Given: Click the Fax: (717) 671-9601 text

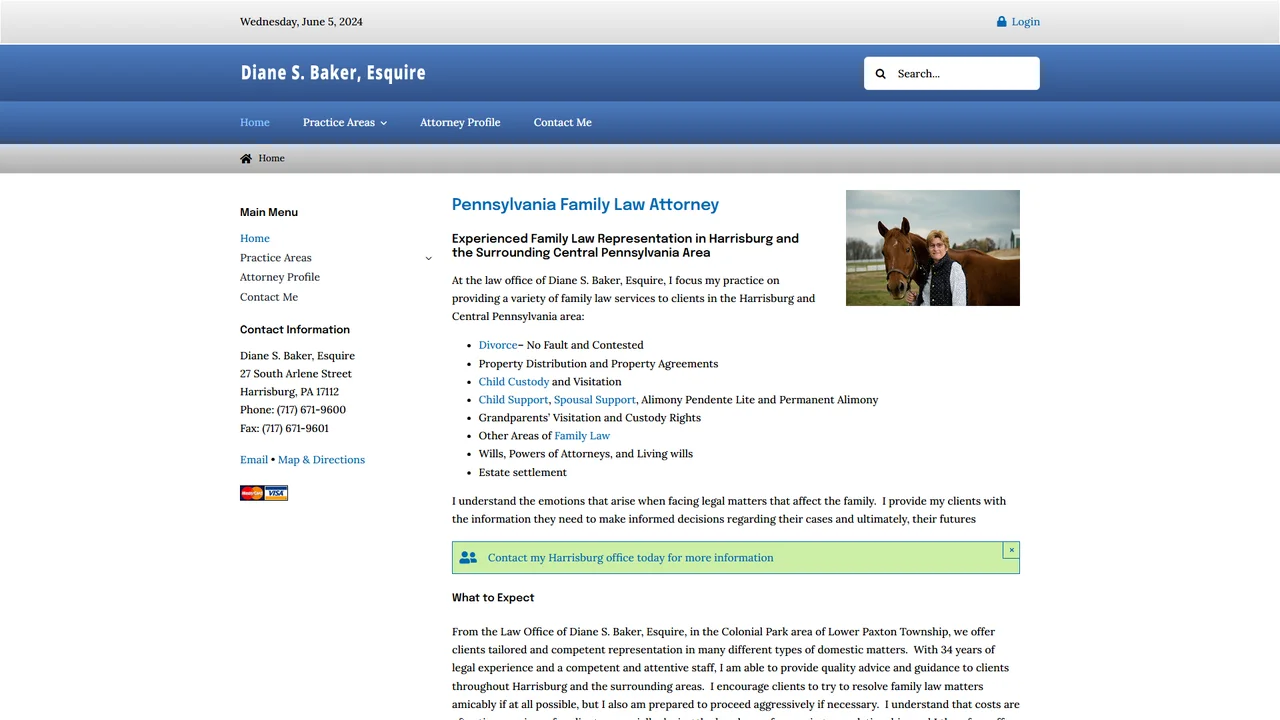Looking at the screenshot, I should (x=284, y=429).
